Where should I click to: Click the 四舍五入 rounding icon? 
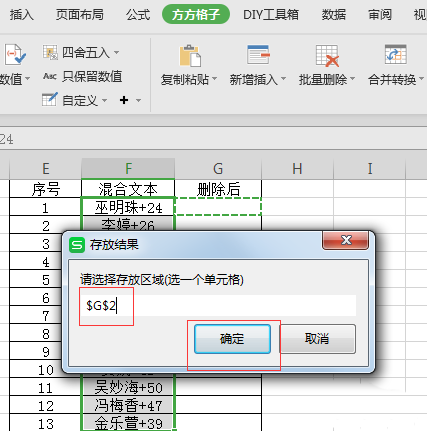[50, 52]
